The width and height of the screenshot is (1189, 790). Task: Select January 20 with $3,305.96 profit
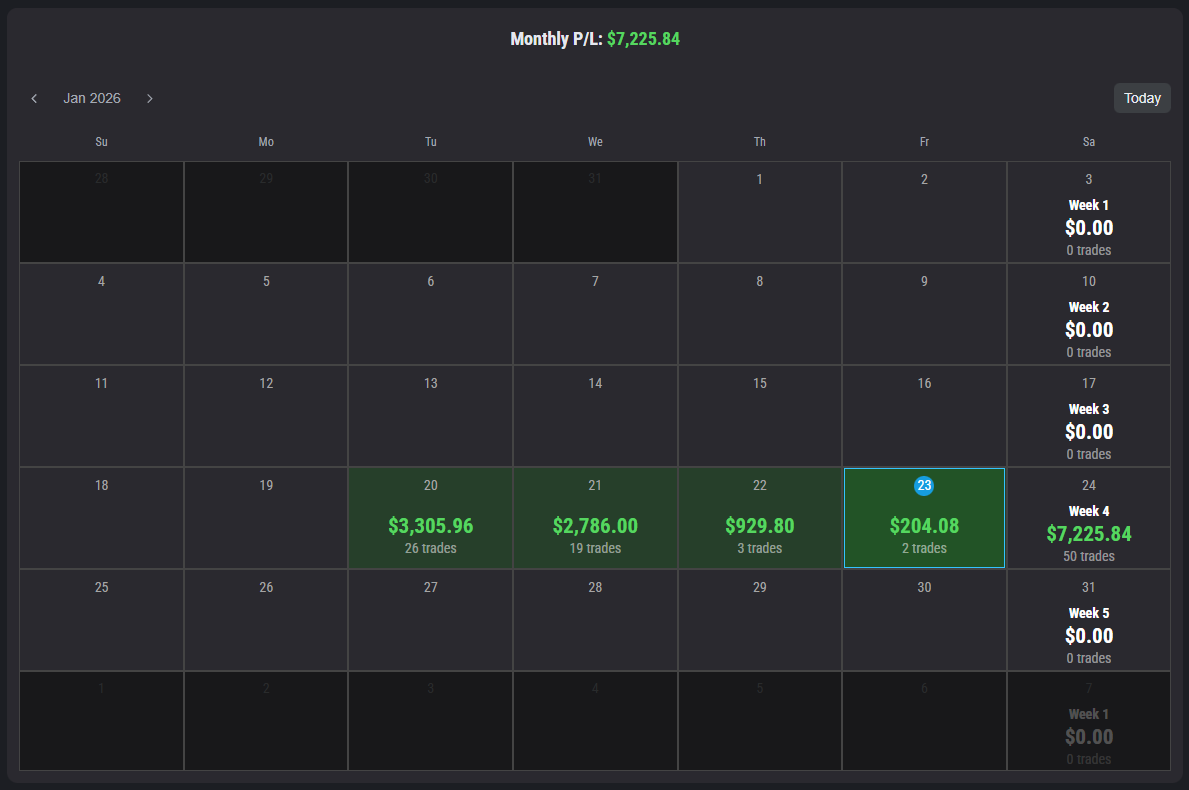point(430,518)
